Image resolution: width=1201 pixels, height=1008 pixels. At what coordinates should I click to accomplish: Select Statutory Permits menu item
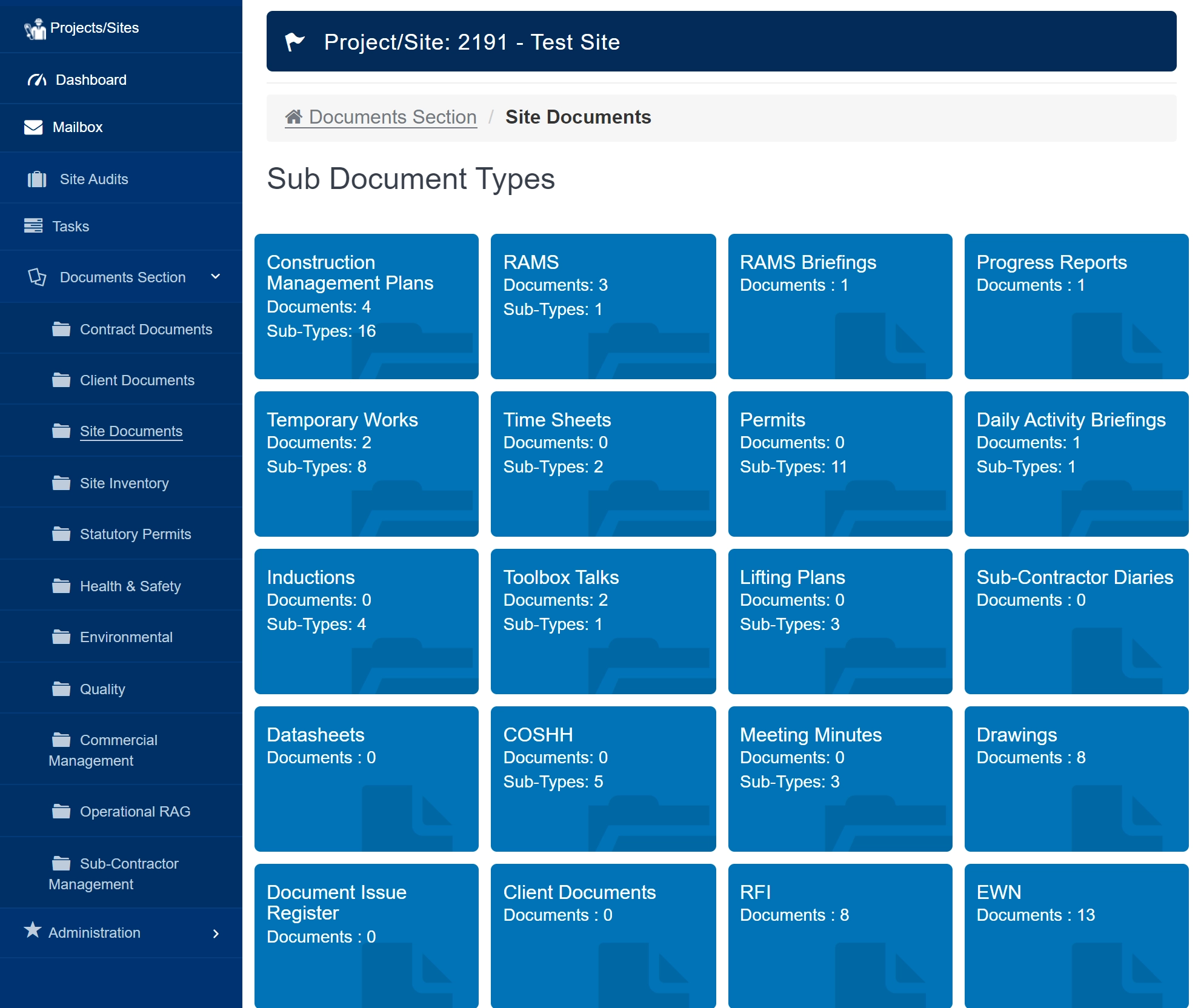coord(135,534)
